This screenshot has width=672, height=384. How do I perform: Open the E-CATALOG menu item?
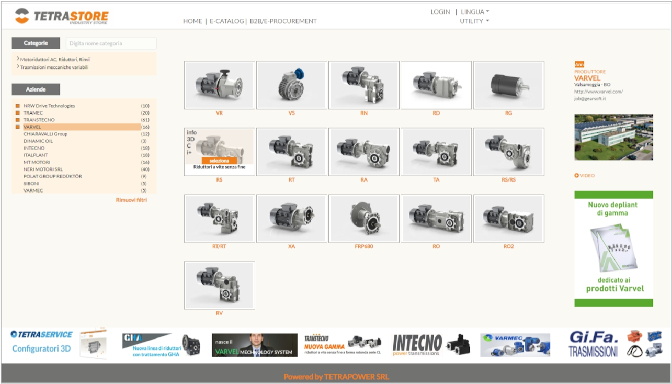click(x=226, y=21)
